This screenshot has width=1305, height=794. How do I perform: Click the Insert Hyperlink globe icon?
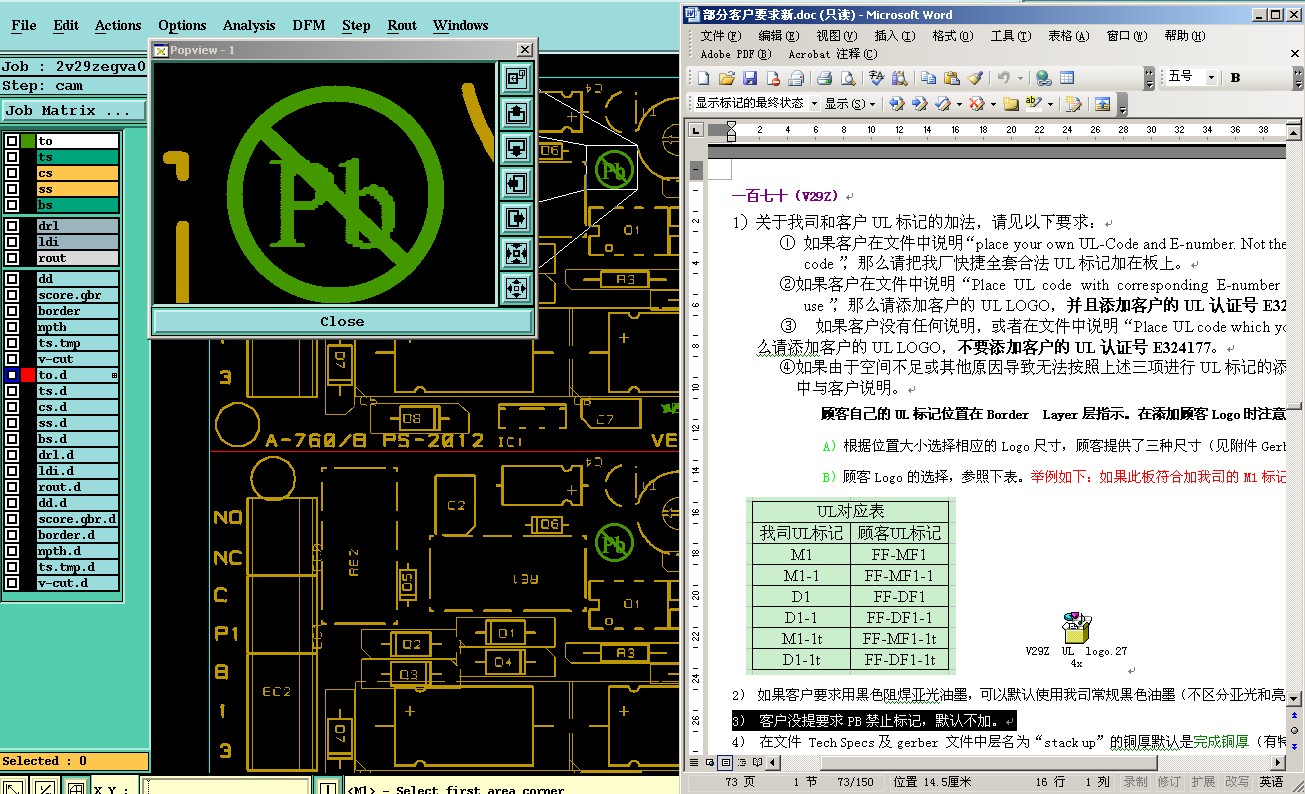(x=1043, y=78)
